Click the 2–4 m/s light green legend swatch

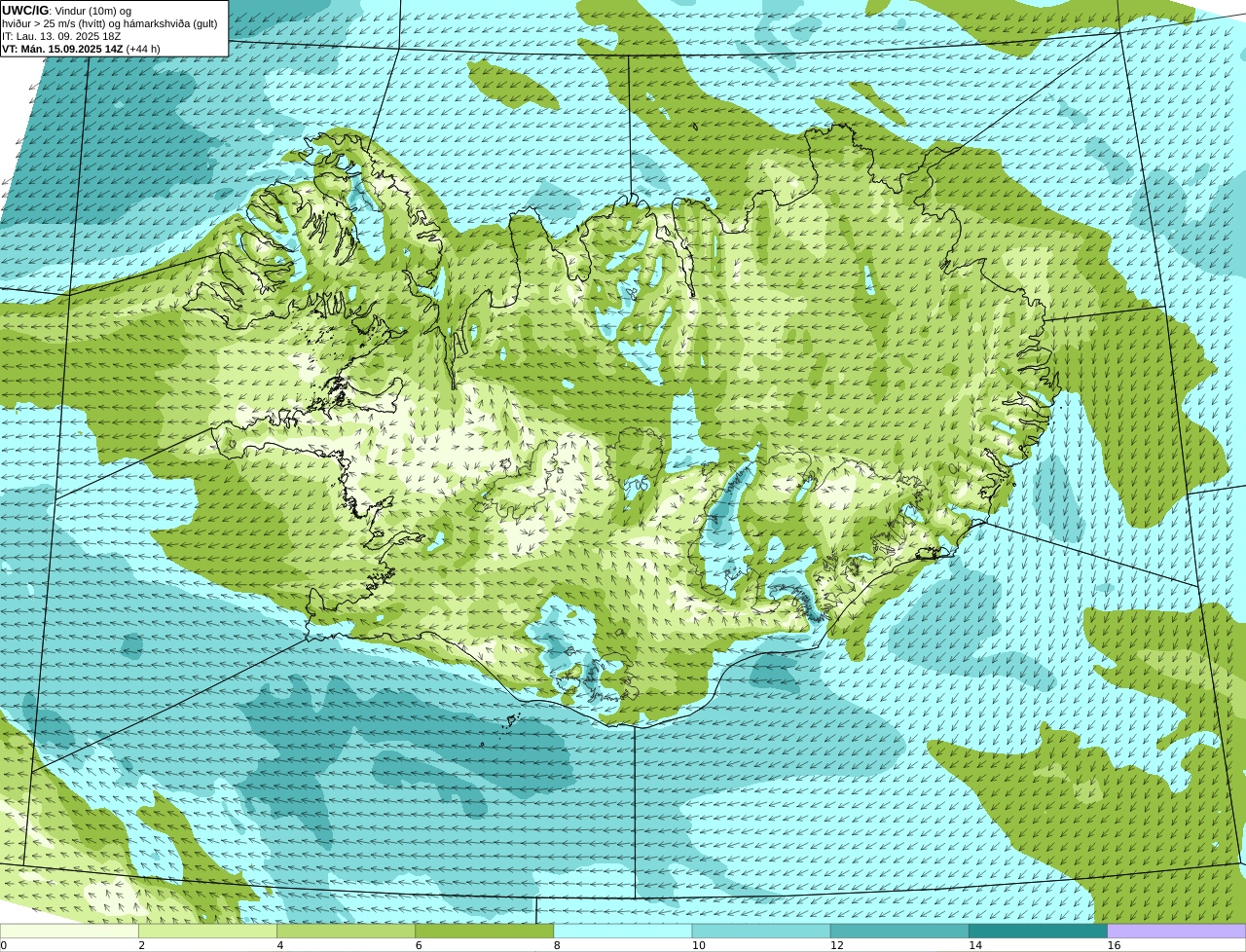(207, 932)
